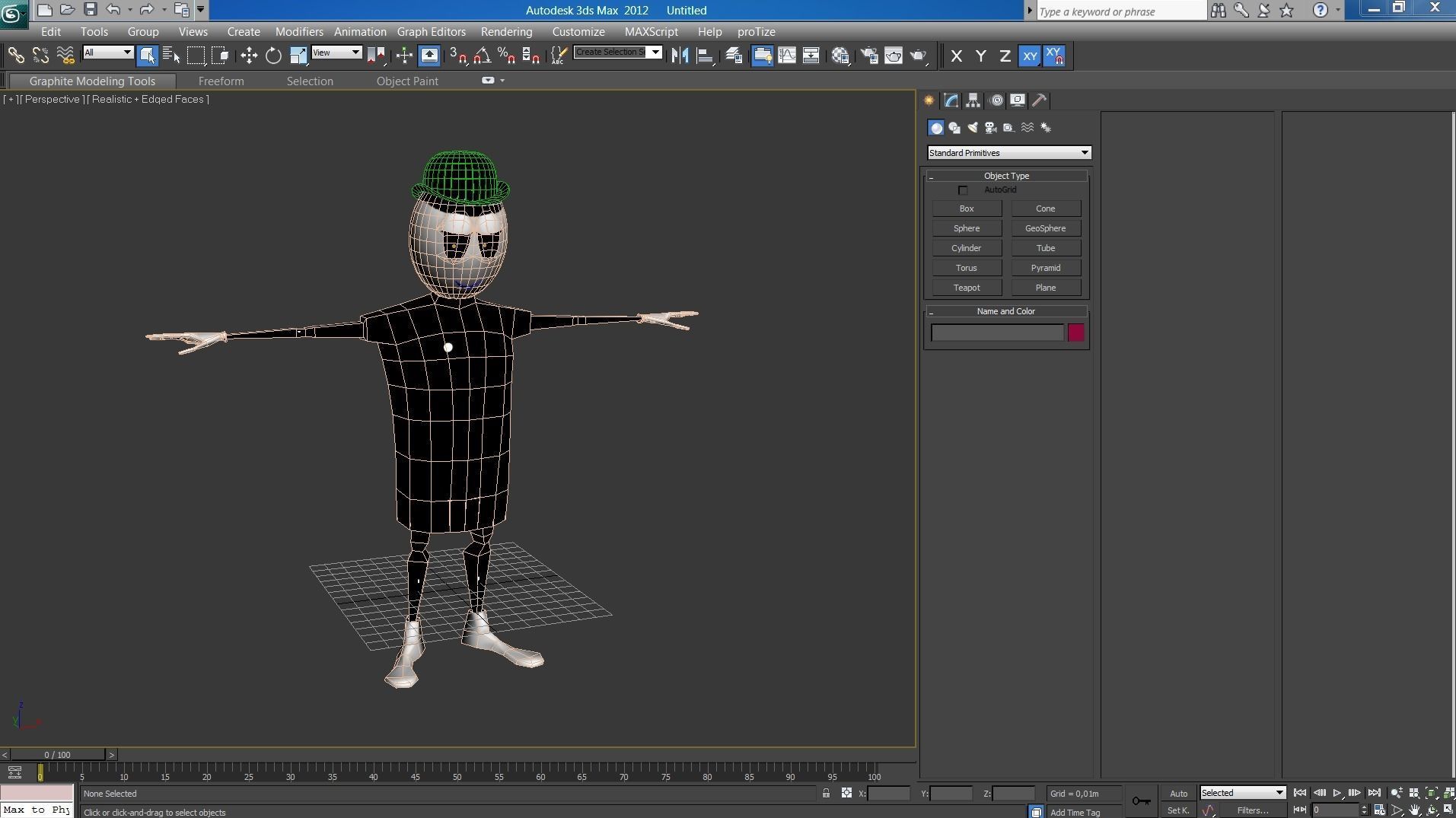
Task: Switch to the Freeform tab
Action: point(221,81)
